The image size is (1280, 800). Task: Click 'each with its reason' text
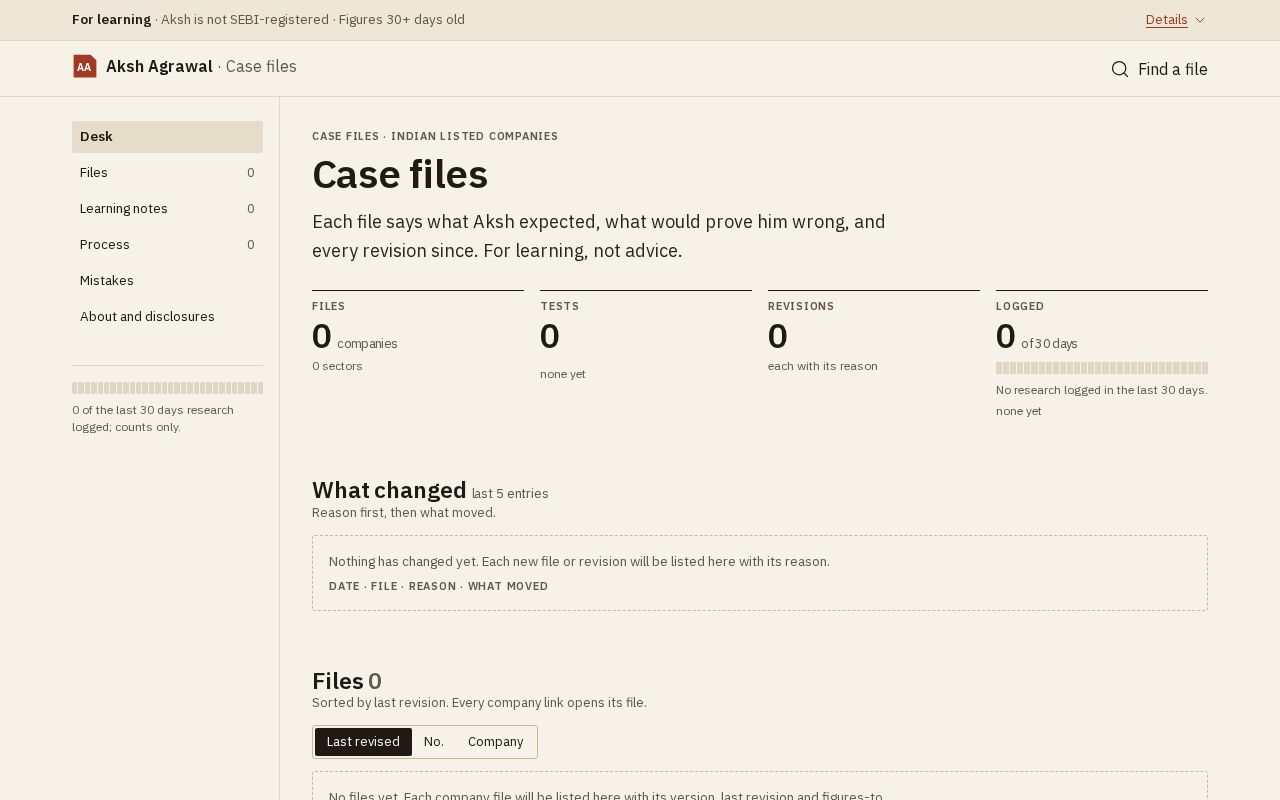pos(823,366)
